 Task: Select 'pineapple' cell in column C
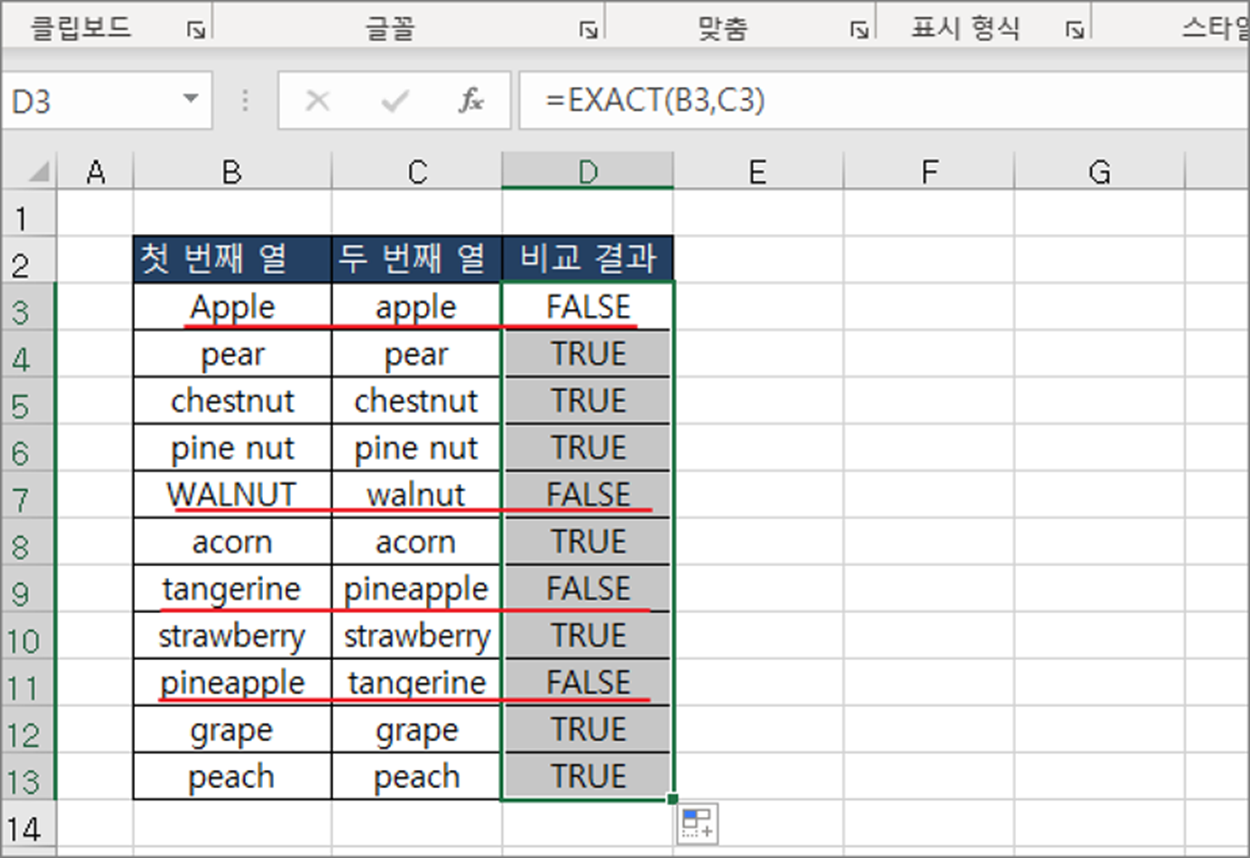pyautogui.click(x=417, y=589)
